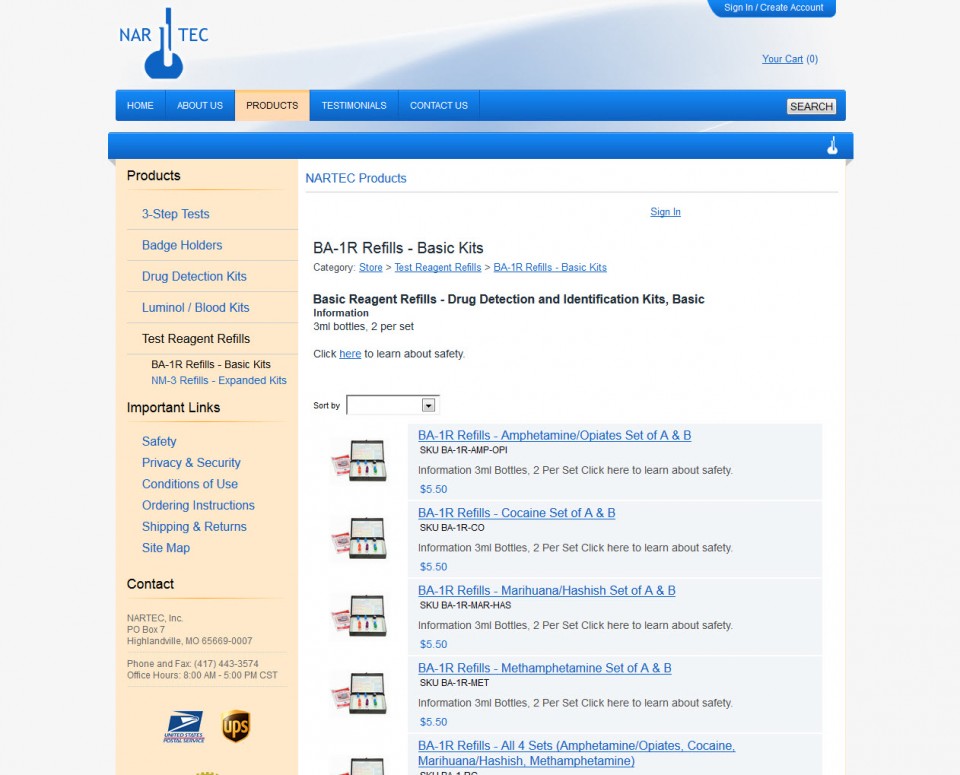
Task: Click the USPS postal service logo
Action: point(184,727)
